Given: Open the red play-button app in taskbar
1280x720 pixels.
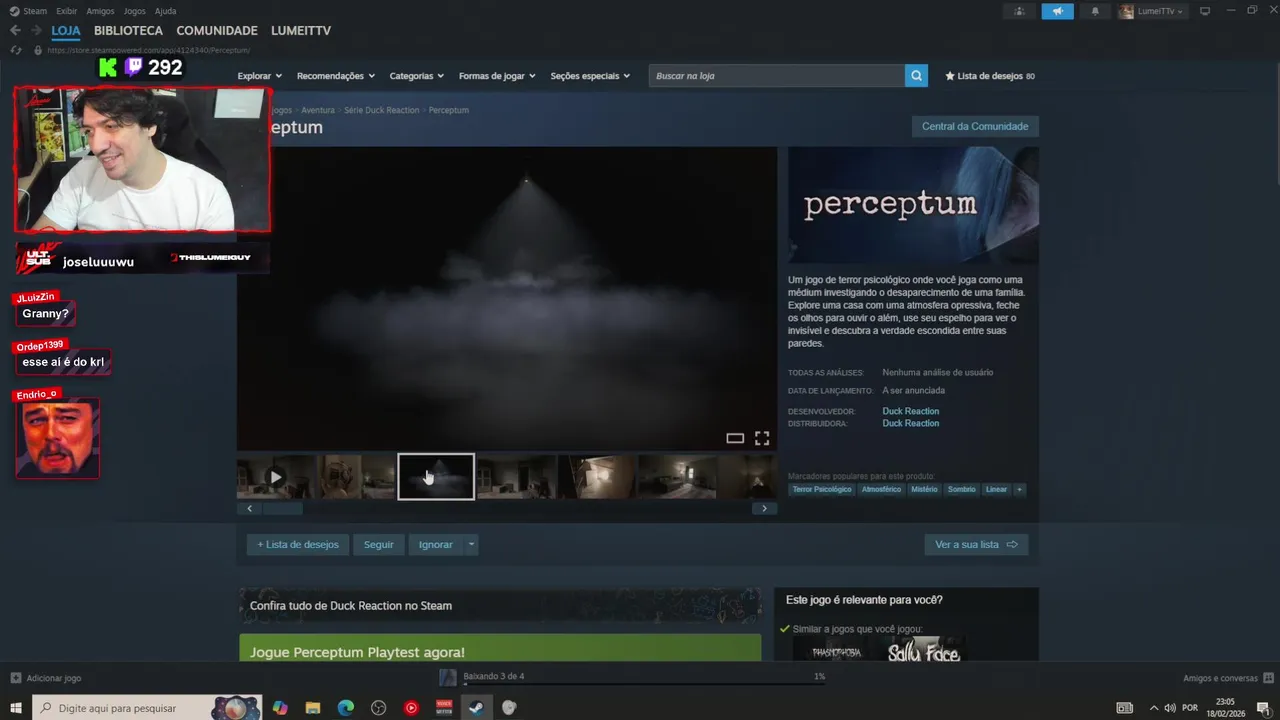Looking at the screenshot, I should point(411,708).
